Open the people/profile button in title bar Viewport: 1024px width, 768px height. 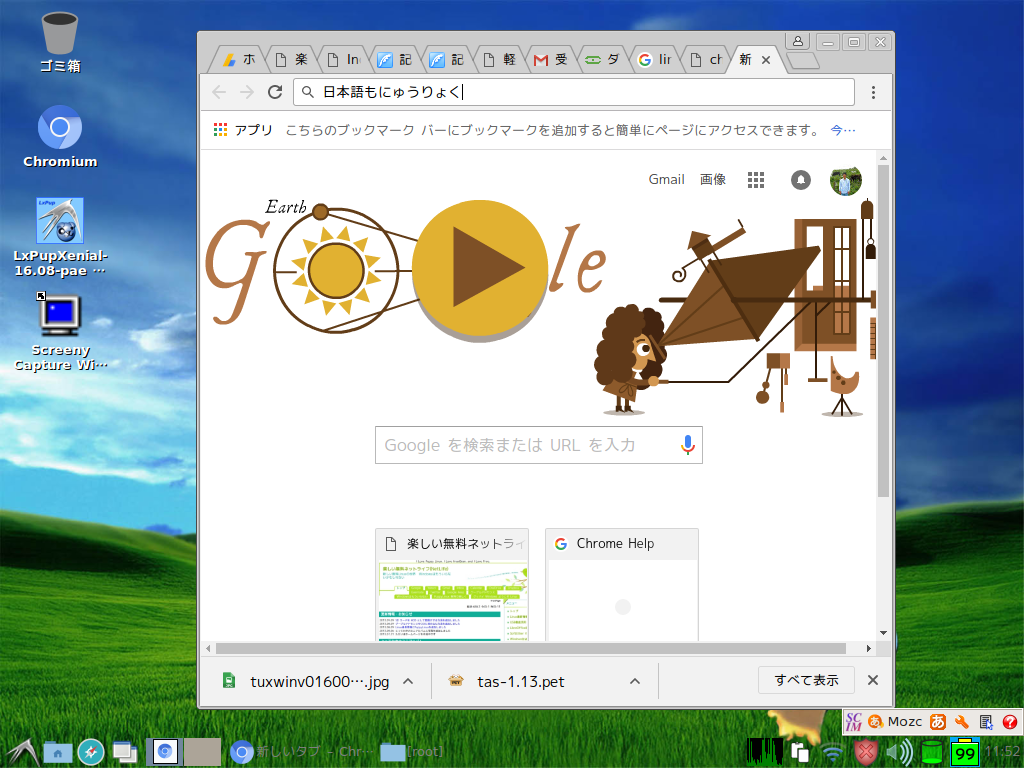coord(797,41)
